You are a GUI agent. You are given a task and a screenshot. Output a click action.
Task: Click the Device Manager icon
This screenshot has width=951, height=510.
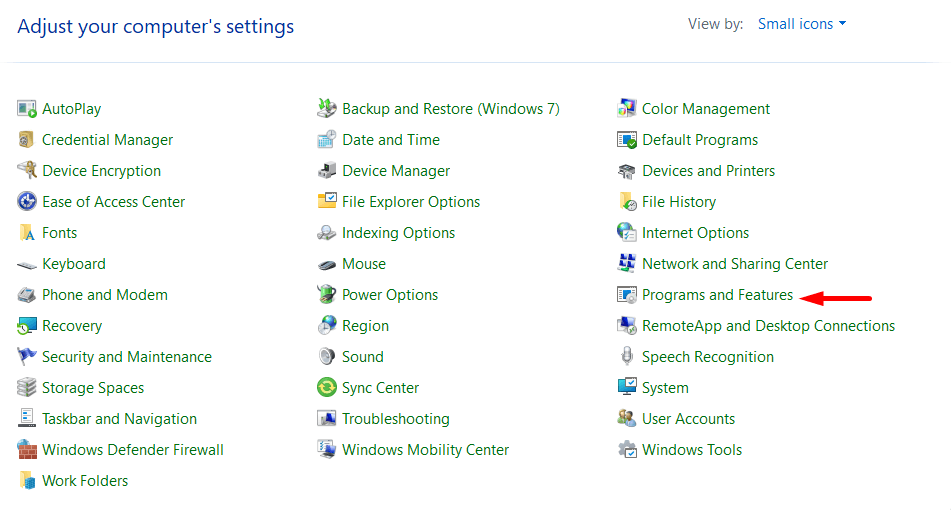pos(327,171)
